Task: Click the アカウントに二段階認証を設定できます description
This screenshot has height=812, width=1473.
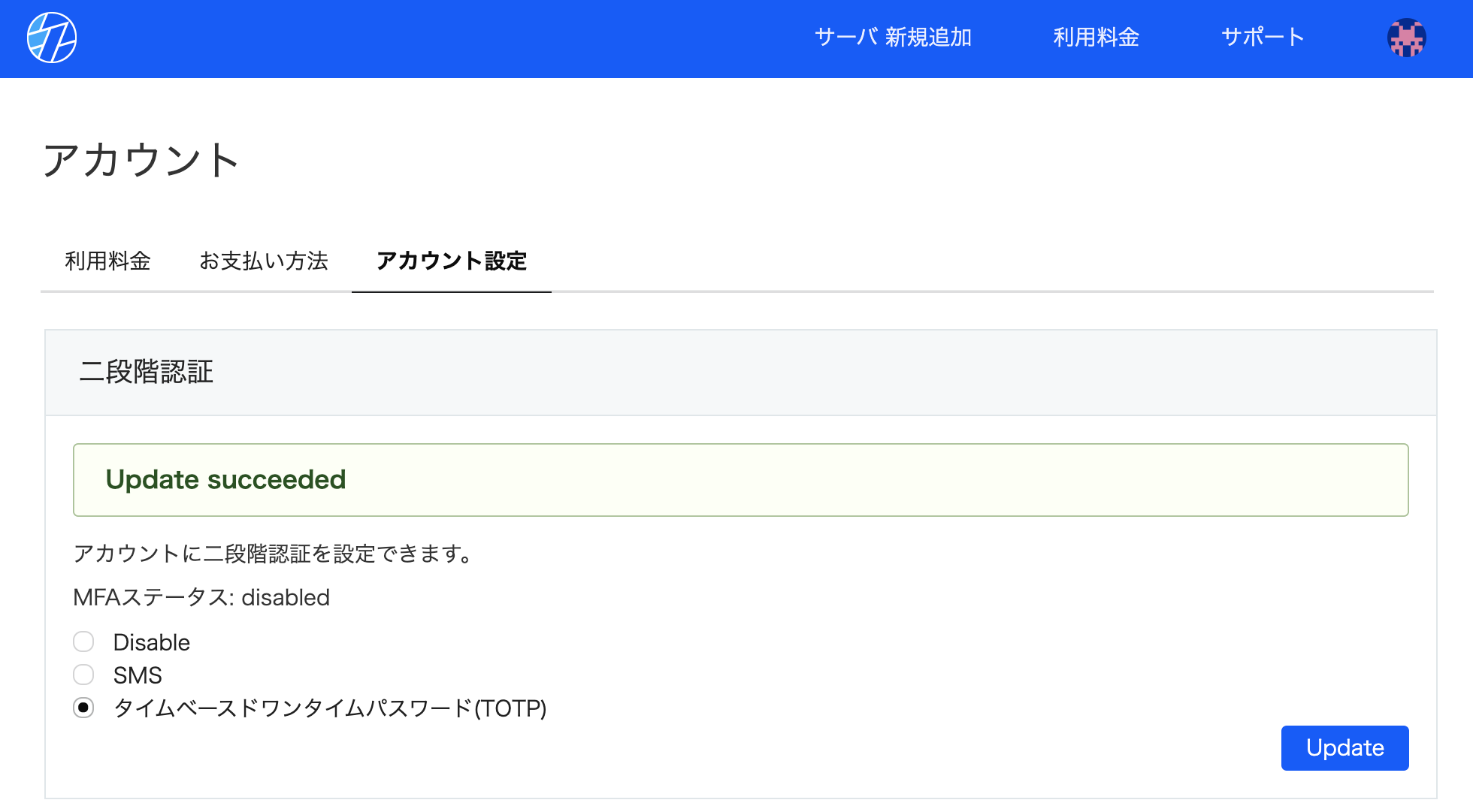Action: coord(274,554)
